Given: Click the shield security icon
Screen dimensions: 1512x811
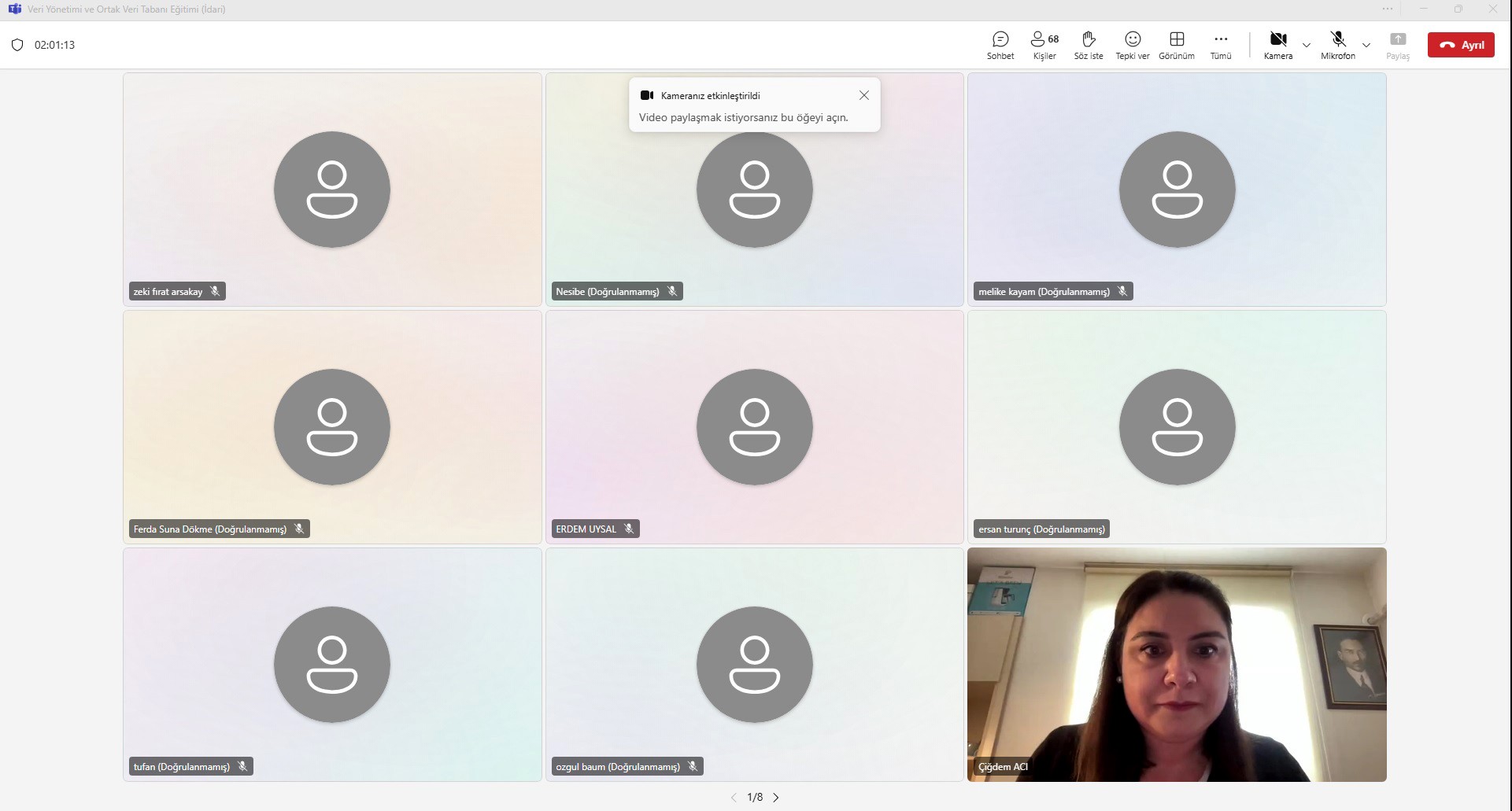Looking at the screenshot, I should tap(17, 45).
